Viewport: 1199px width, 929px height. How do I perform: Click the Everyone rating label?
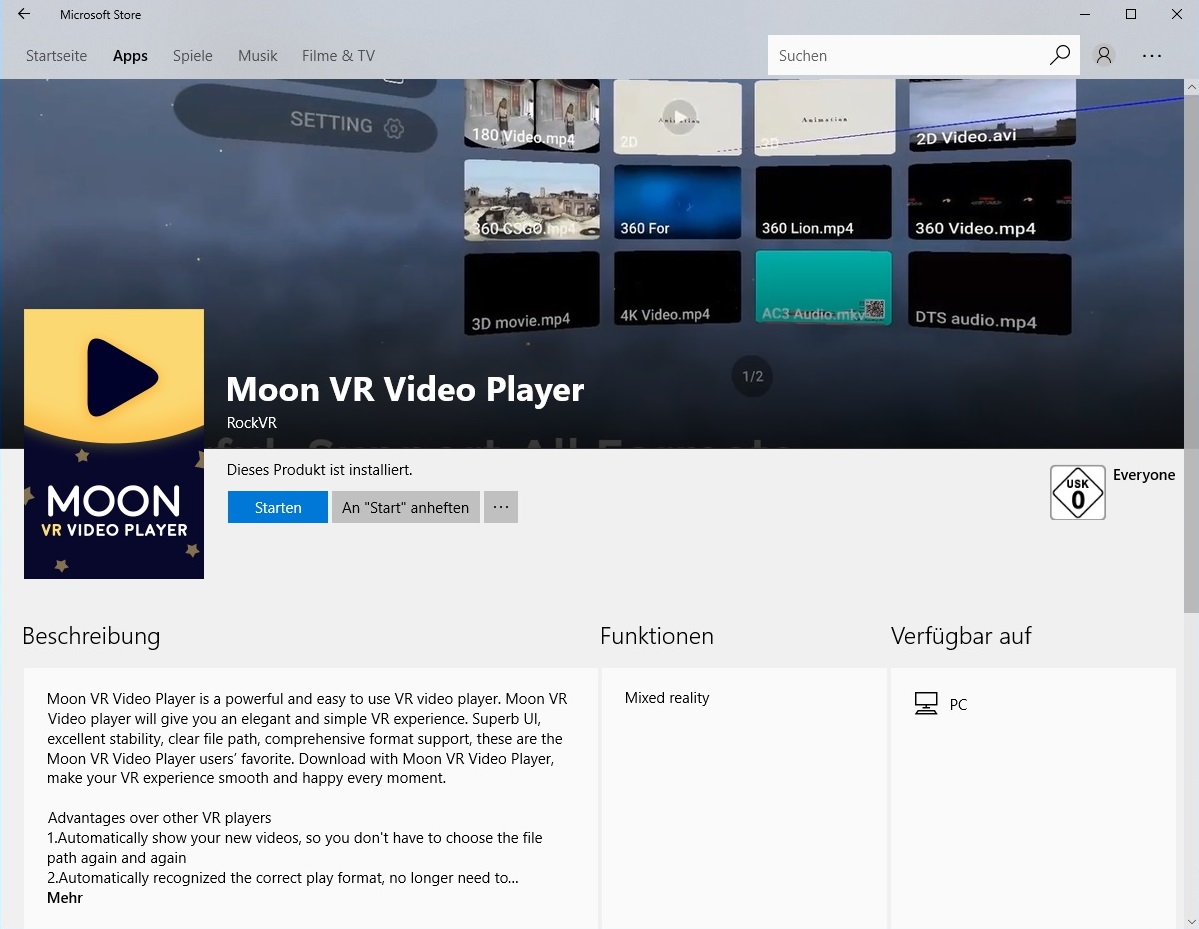(x=1144, y=475)
